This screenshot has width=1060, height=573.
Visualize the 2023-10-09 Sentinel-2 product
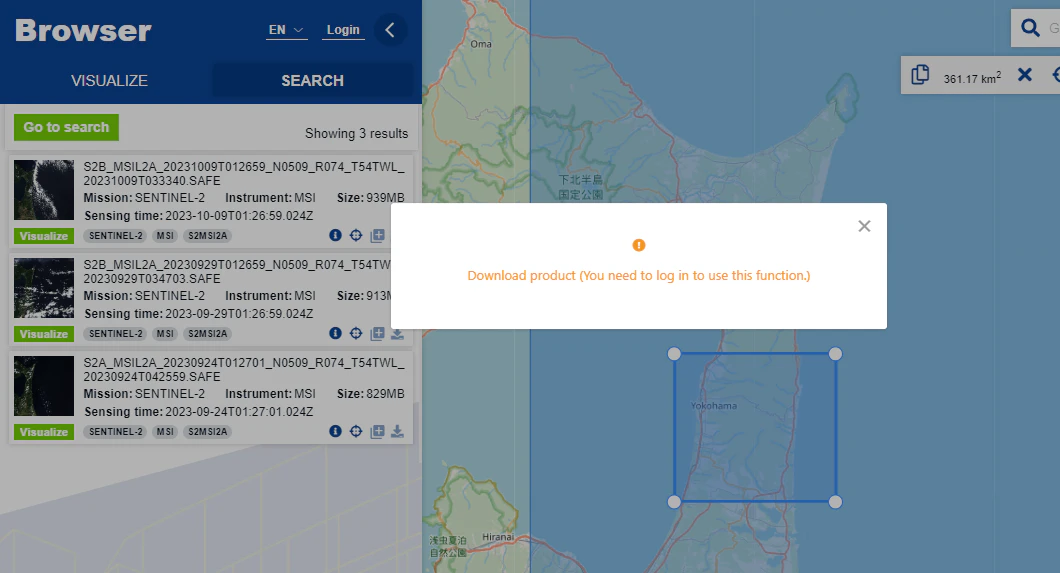coord(44,236)
